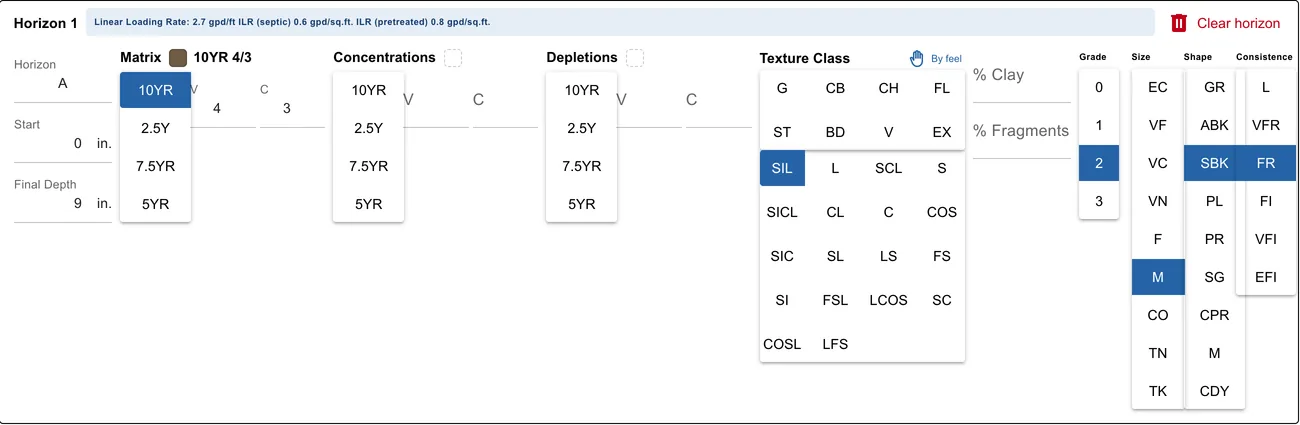Click the Clear horizon button text

1238,23
